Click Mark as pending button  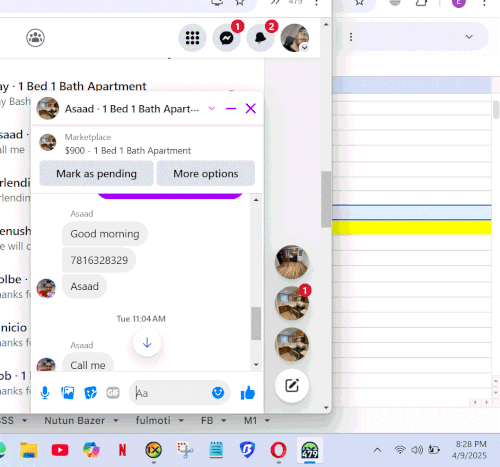[x=96, y=173]
